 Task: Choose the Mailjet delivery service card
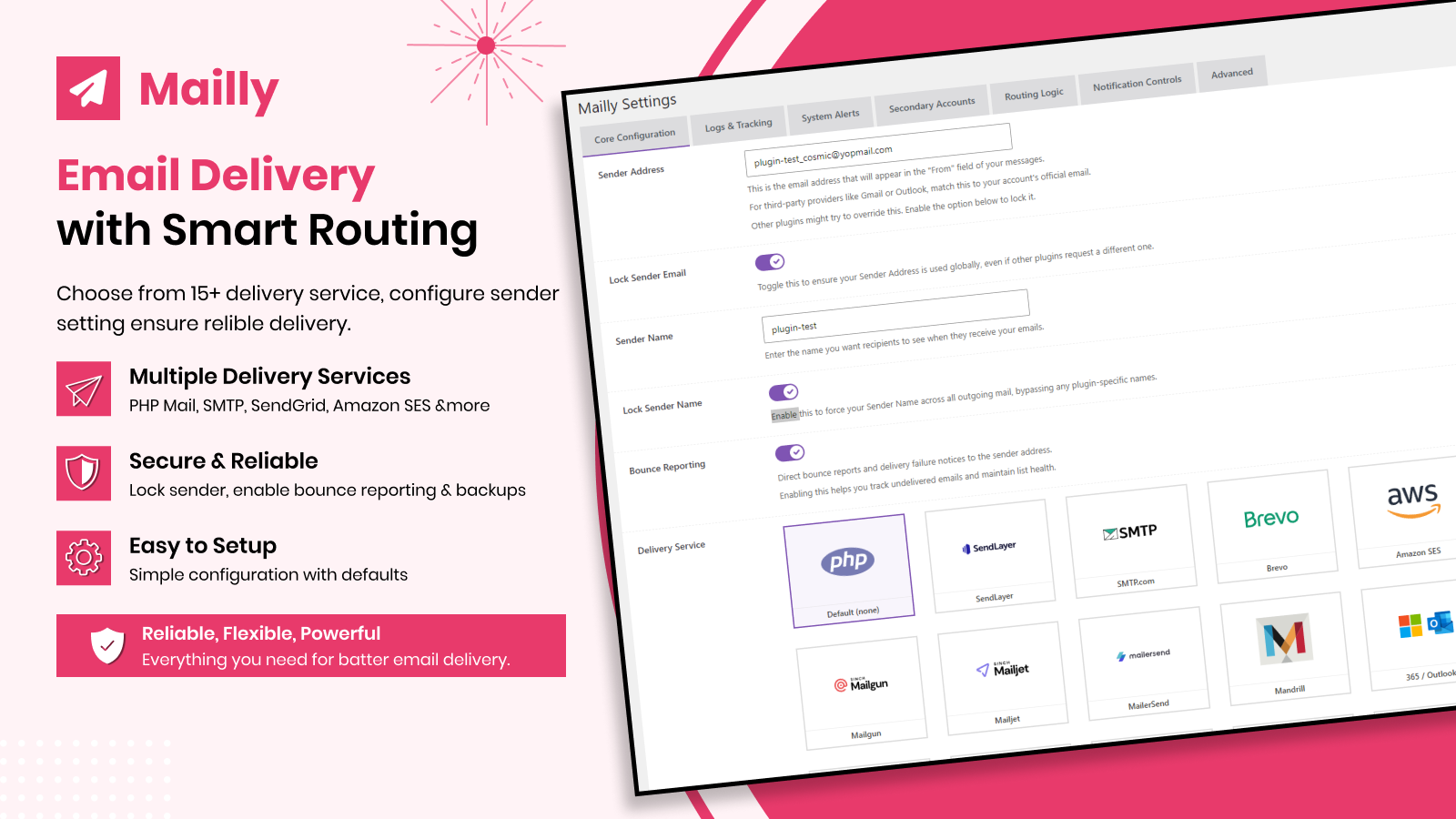(1003, 678)
